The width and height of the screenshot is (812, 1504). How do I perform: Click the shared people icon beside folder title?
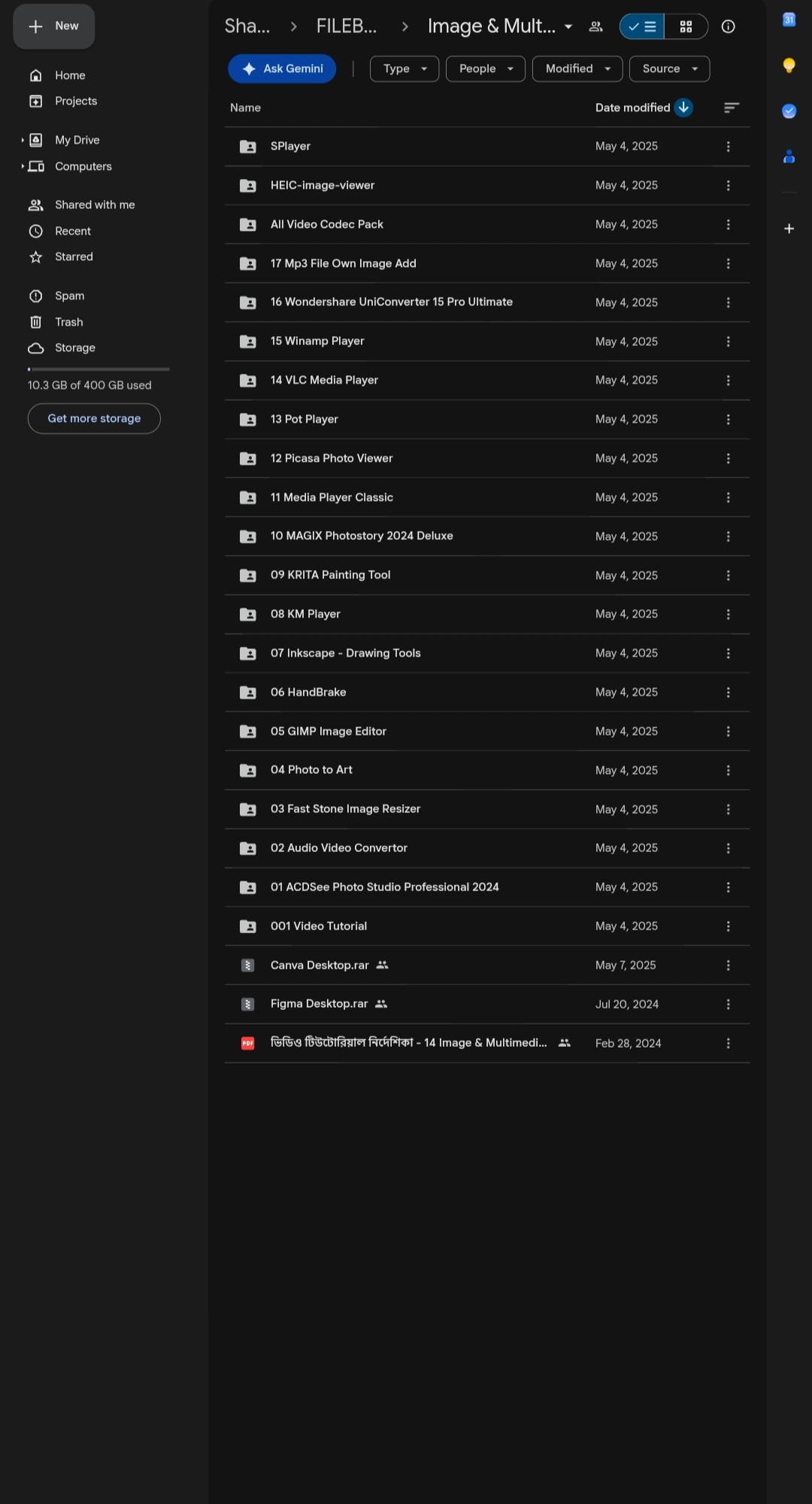[x=595, y=26]
